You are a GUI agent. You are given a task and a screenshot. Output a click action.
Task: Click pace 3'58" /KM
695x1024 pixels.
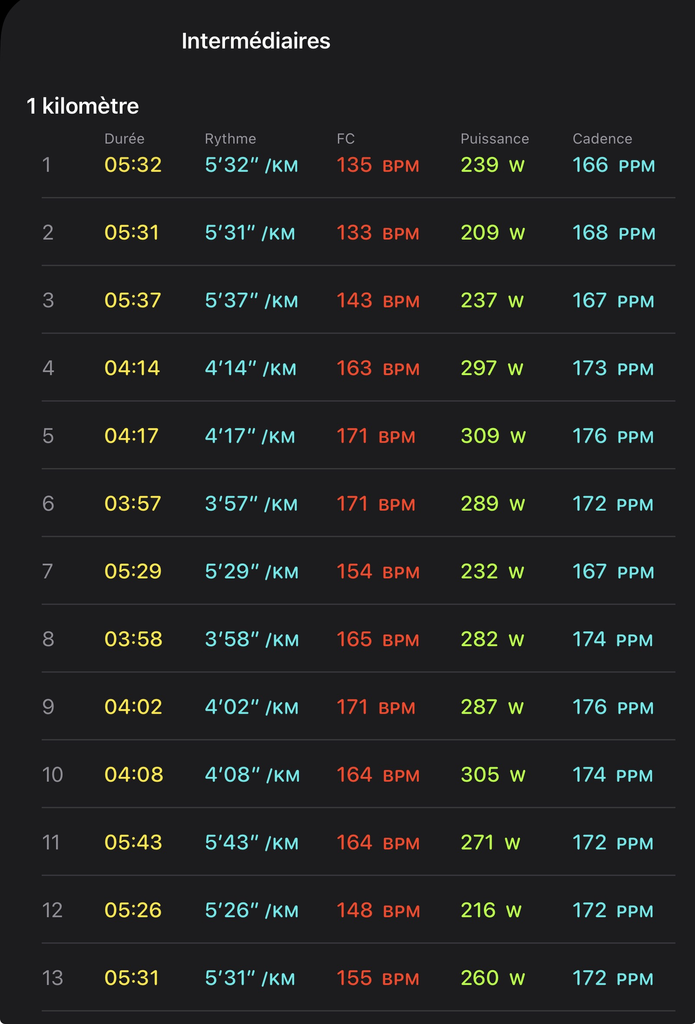pyautogui.click(x=252, y=639)
